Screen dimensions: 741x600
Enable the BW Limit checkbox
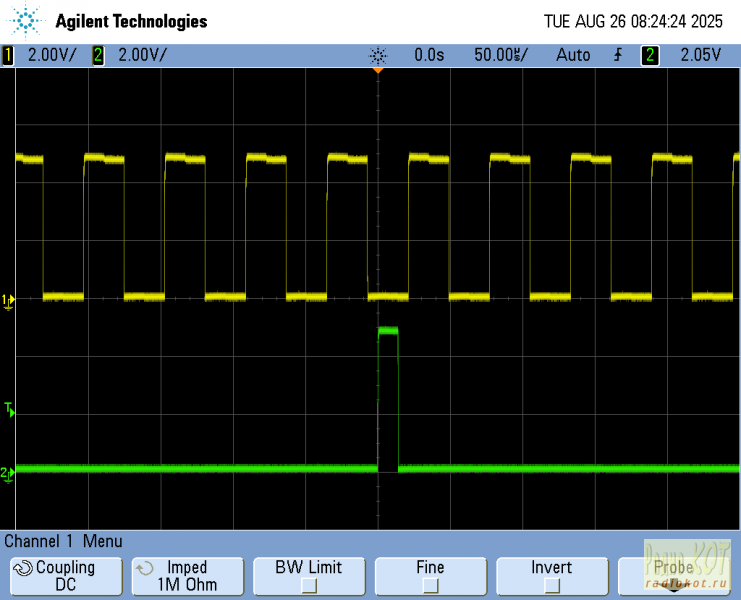pyautogui.click(x=309, y=585)
